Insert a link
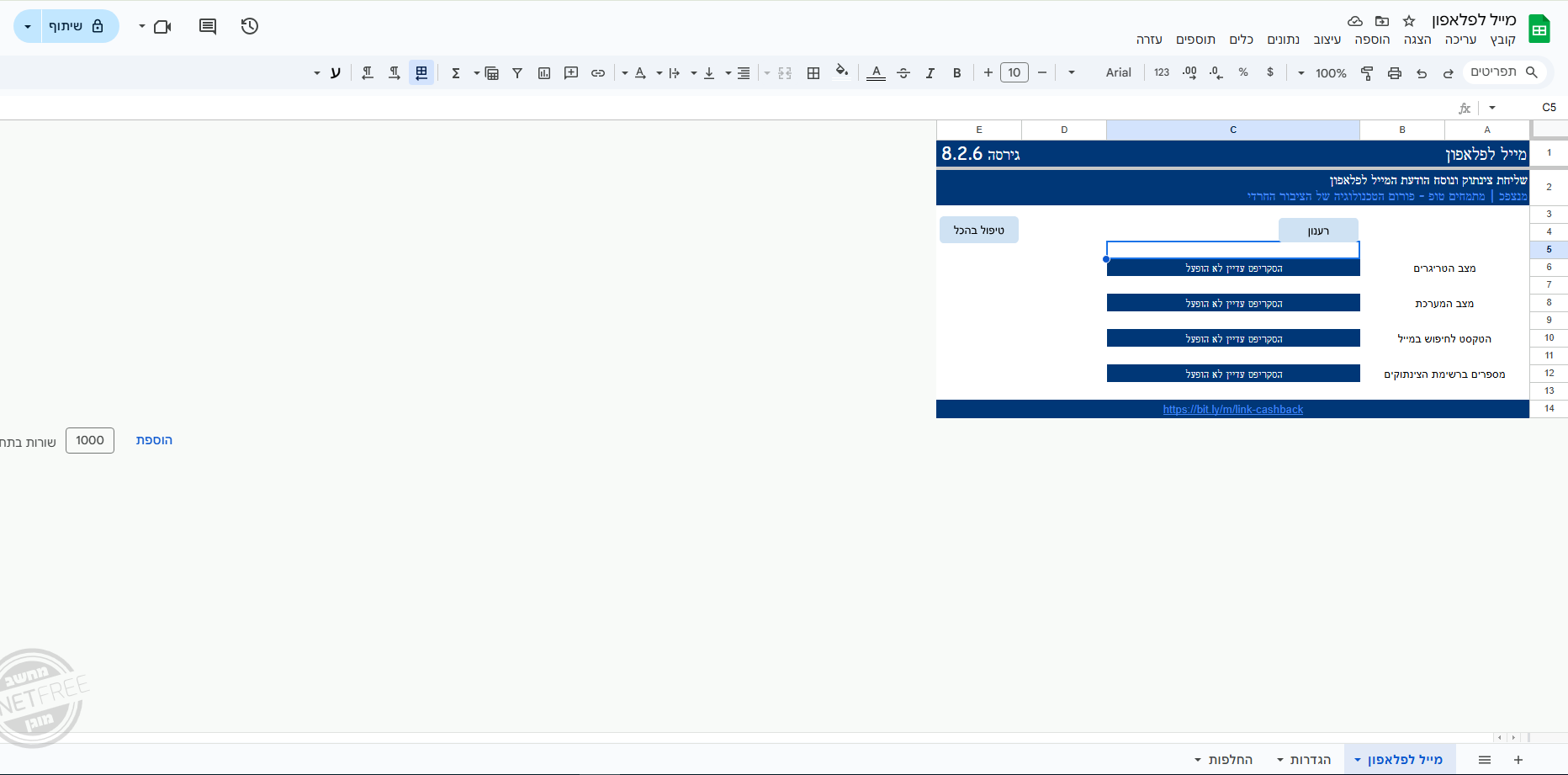 (598, 73)
